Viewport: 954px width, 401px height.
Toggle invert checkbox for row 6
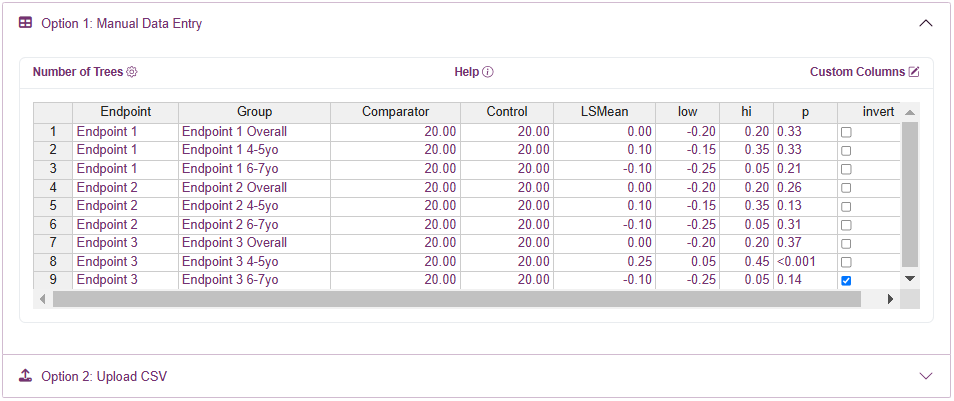846,225
